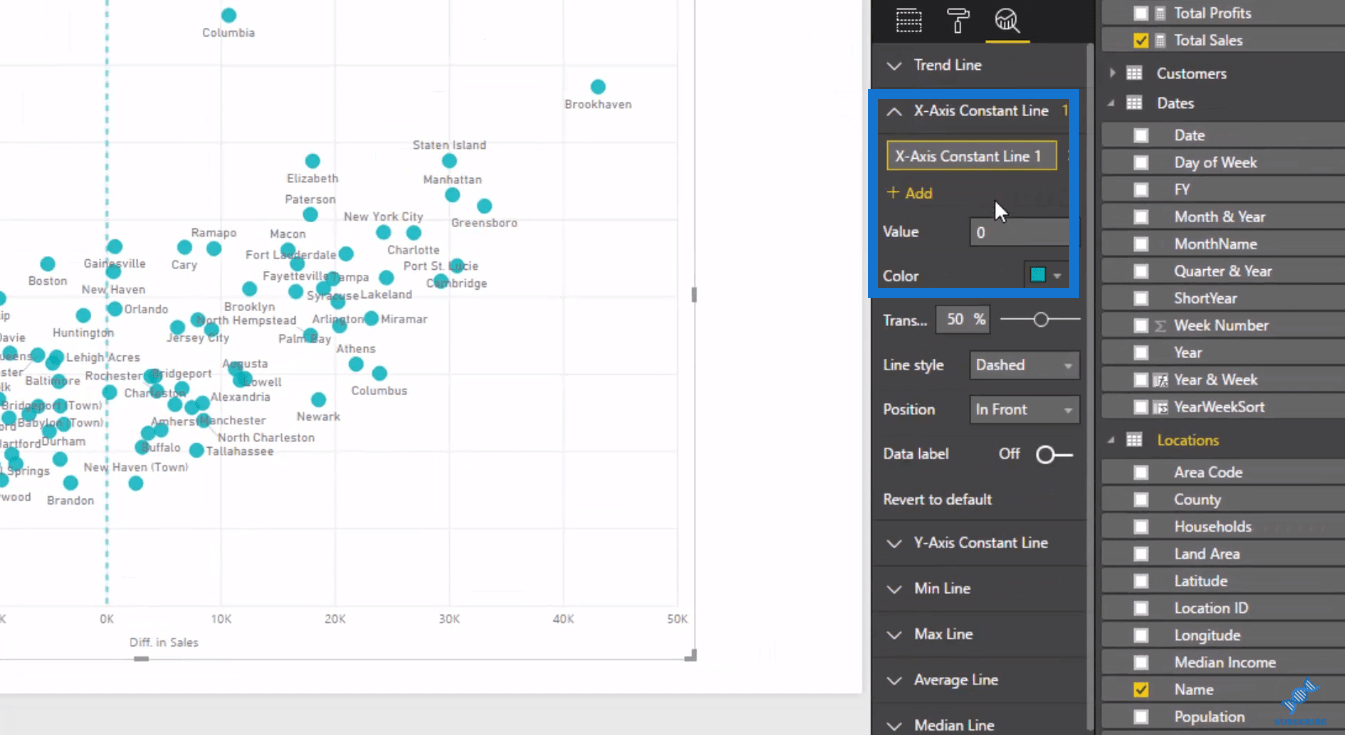1345x735 pixels.
Task: Click the Diff. in Sales axis title
Action: tap(164, 643)
